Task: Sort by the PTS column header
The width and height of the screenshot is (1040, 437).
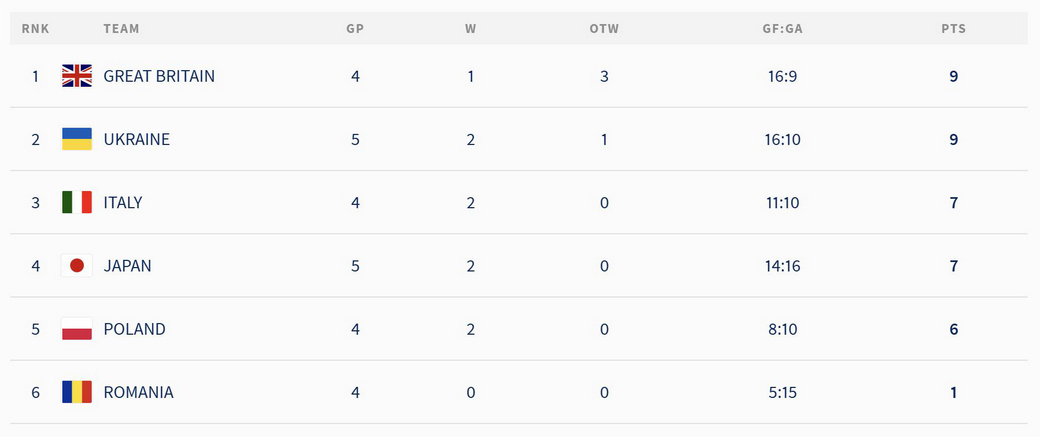Action: [x=953, y=29]
